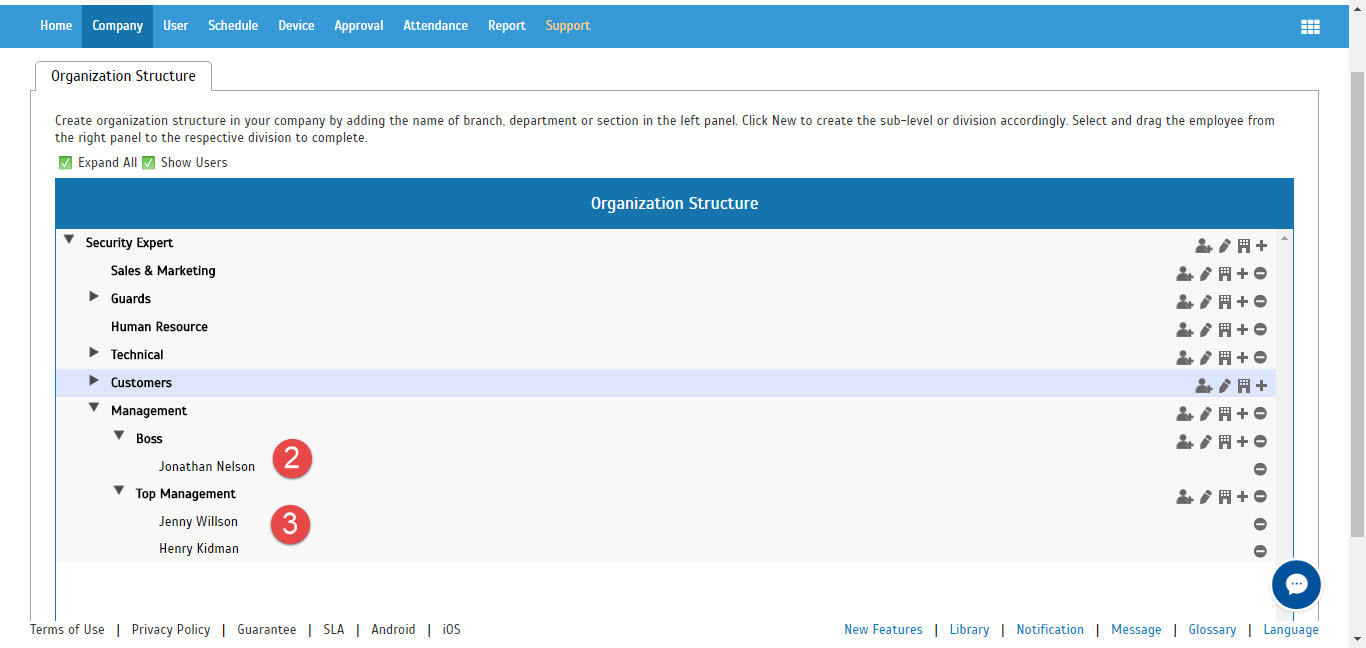Click the edit pencil icon for Customers row
The image size is (1366, 648).
[1224, 385]
